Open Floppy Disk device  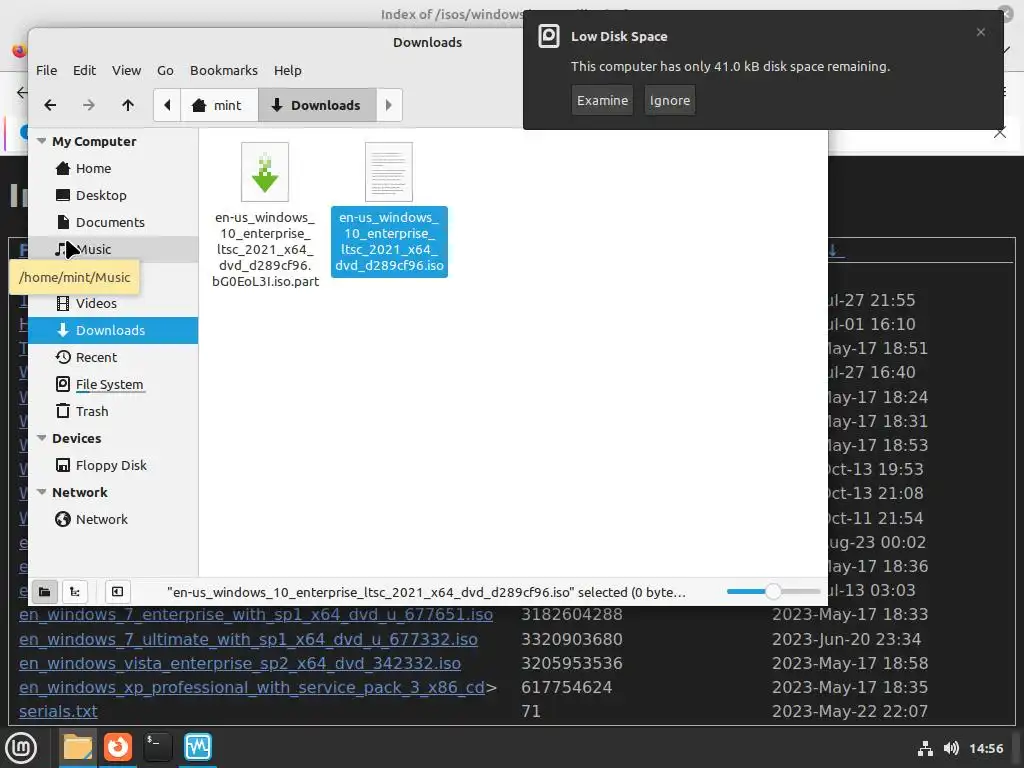tap(113, 466)
